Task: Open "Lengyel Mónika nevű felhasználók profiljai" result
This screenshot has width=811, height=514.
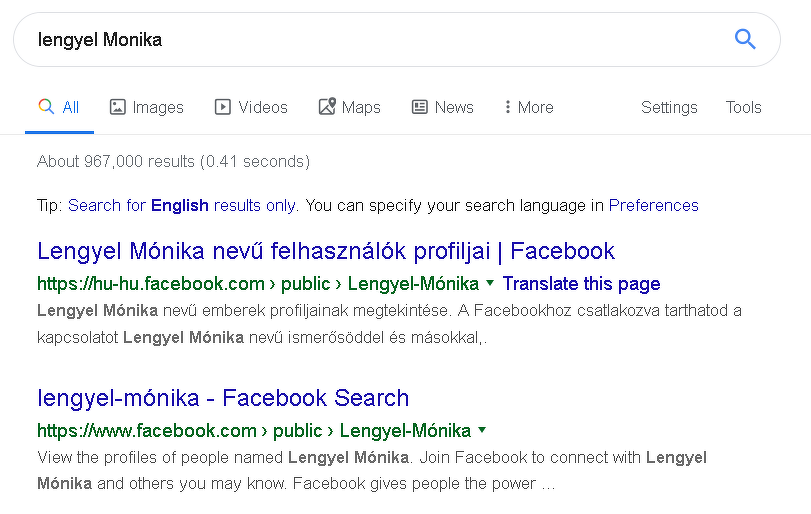Action: tap(326, 251)
